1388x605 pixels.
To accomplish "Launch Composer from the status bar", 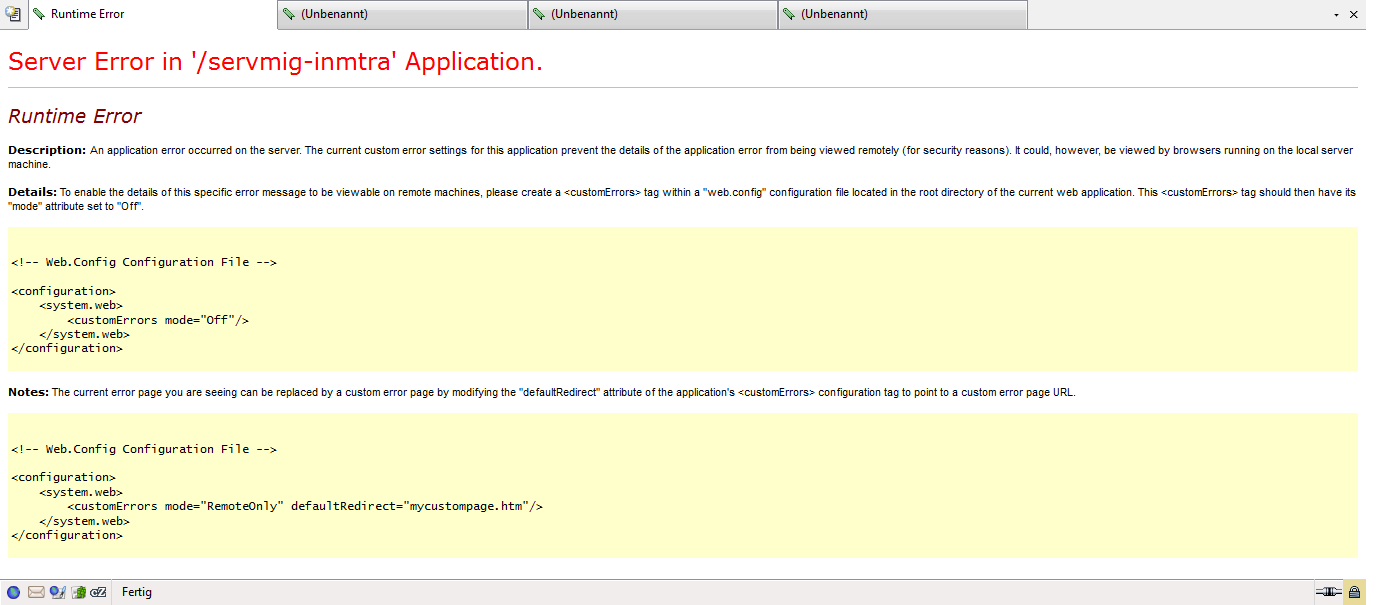I will click(x=57, y=592).
